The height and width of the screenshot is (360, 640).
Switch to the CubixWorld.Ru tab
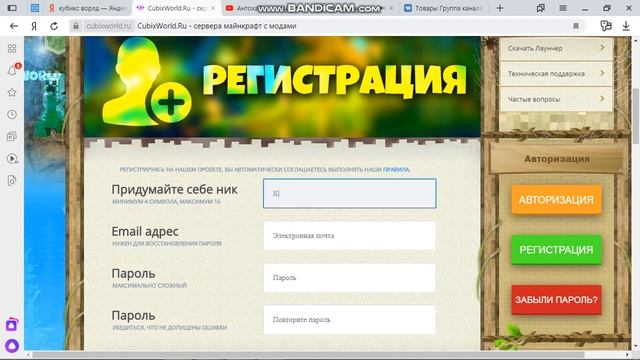(x=177, y=8)
